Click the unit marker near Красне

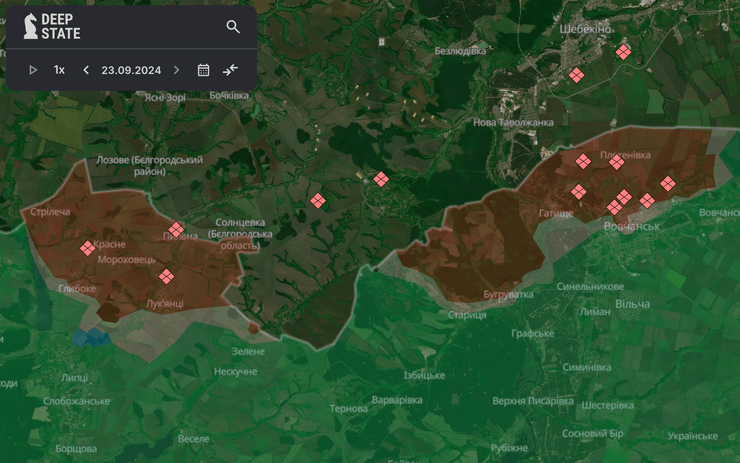click(x=87, y=248)
